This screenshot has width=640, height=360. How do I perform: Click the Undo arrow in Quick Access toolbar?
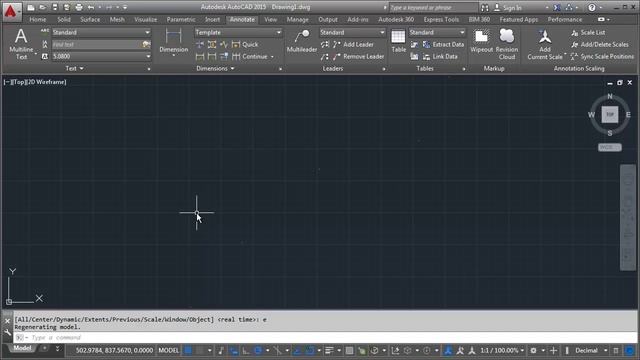click(91, 7)
